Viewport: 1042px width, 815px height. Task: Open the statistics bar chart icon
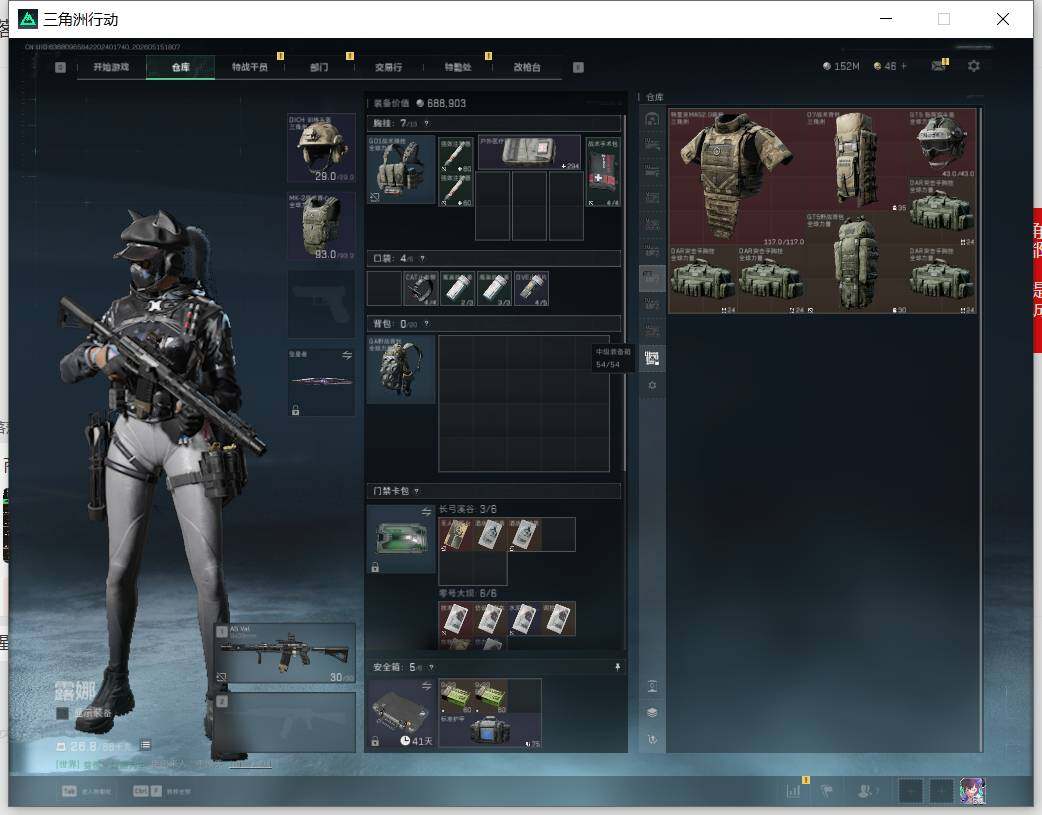793,791
